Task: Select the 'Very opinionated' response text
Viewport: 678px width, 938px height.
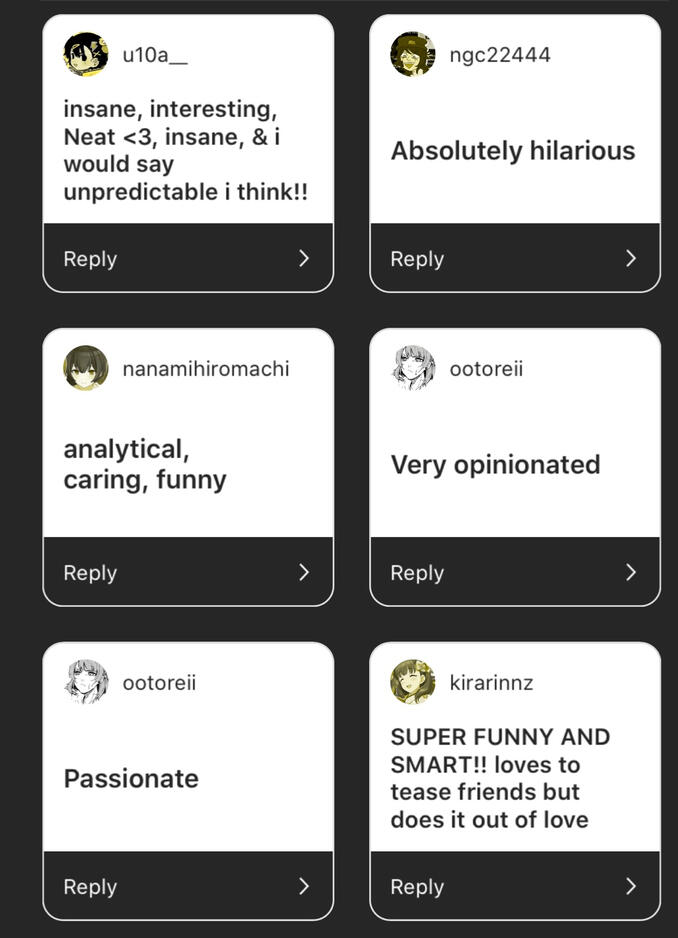Action: pyautogui.click(x=495, y=465)
